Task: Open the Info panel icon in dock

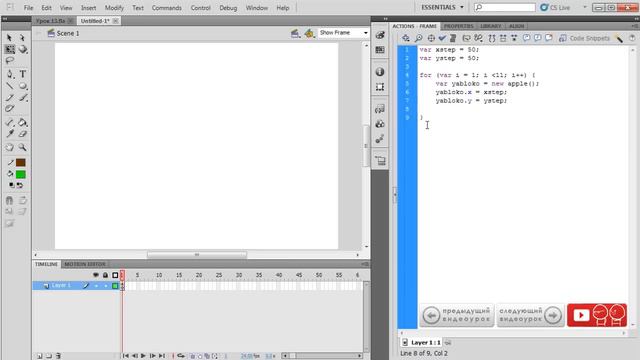Action: pos(380,72)
